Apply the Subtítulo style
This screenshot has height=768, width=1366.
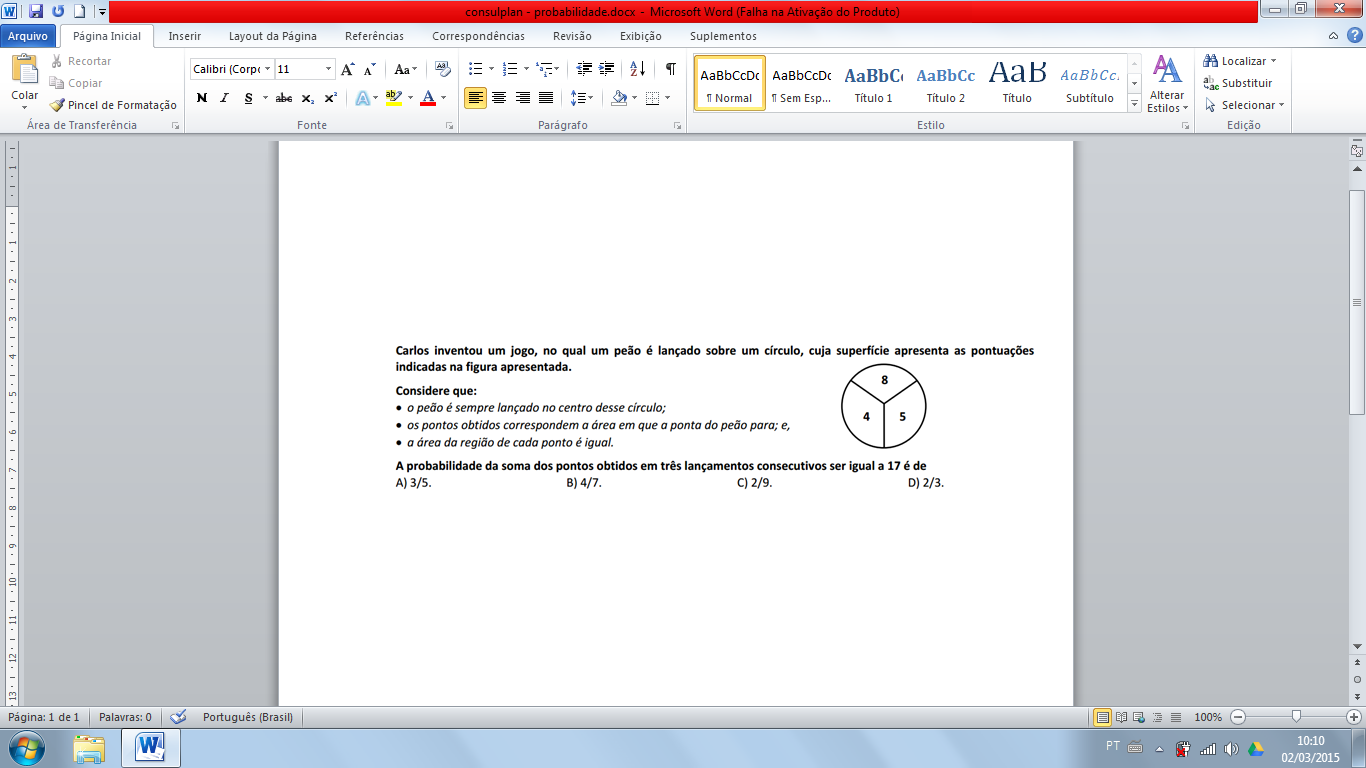[x=1090, y=83]
